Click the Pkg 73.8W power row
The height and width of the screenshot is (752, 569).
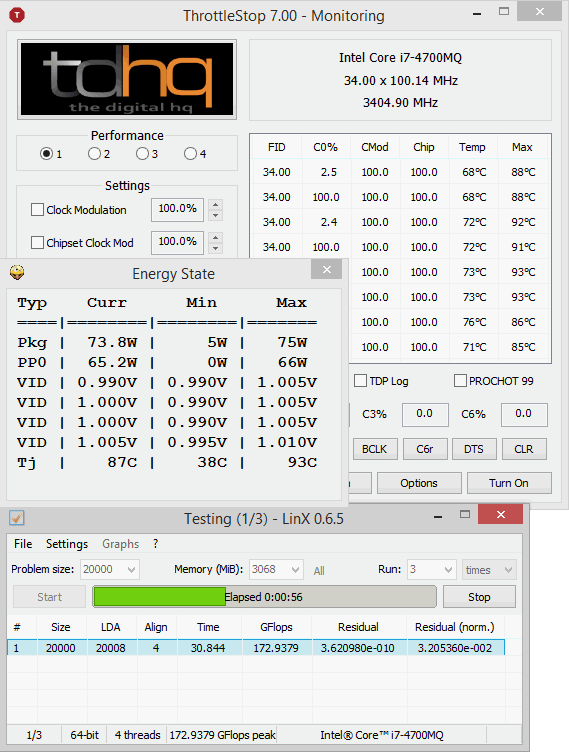click(x=167, y=342)
